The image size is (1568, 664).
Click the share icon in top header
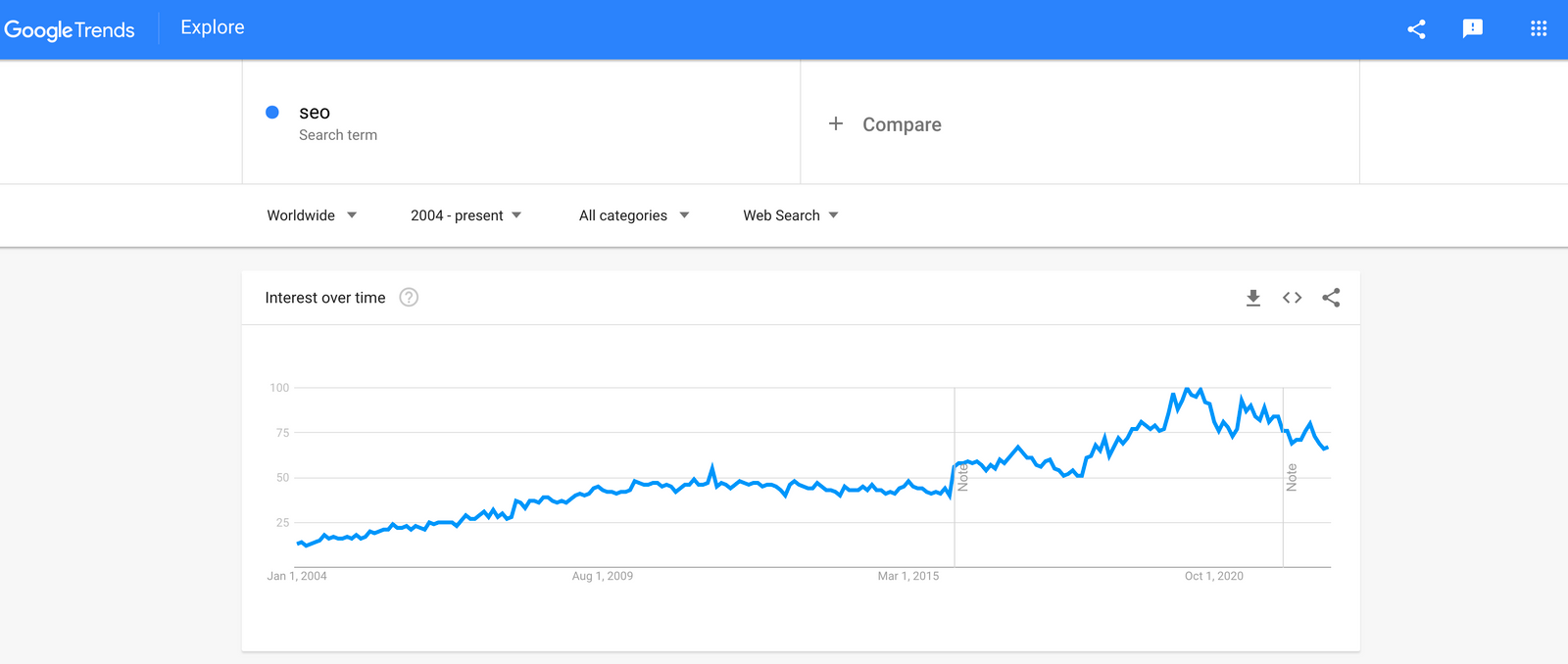[x=1416, y=29]
